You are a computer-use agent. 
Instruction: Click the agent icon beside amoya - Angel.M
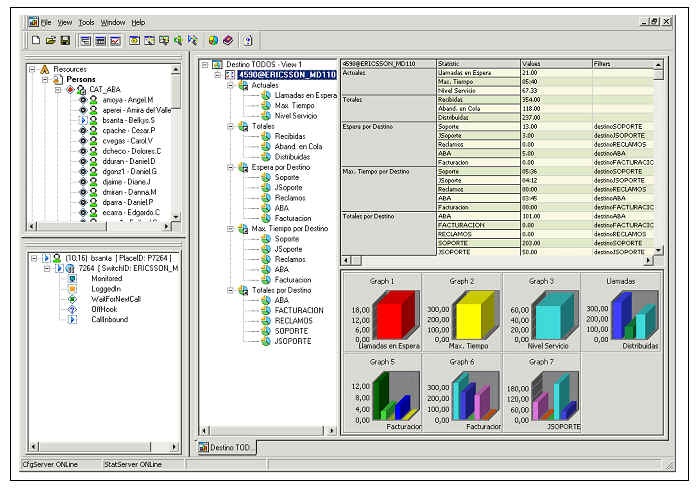(93, 100)
